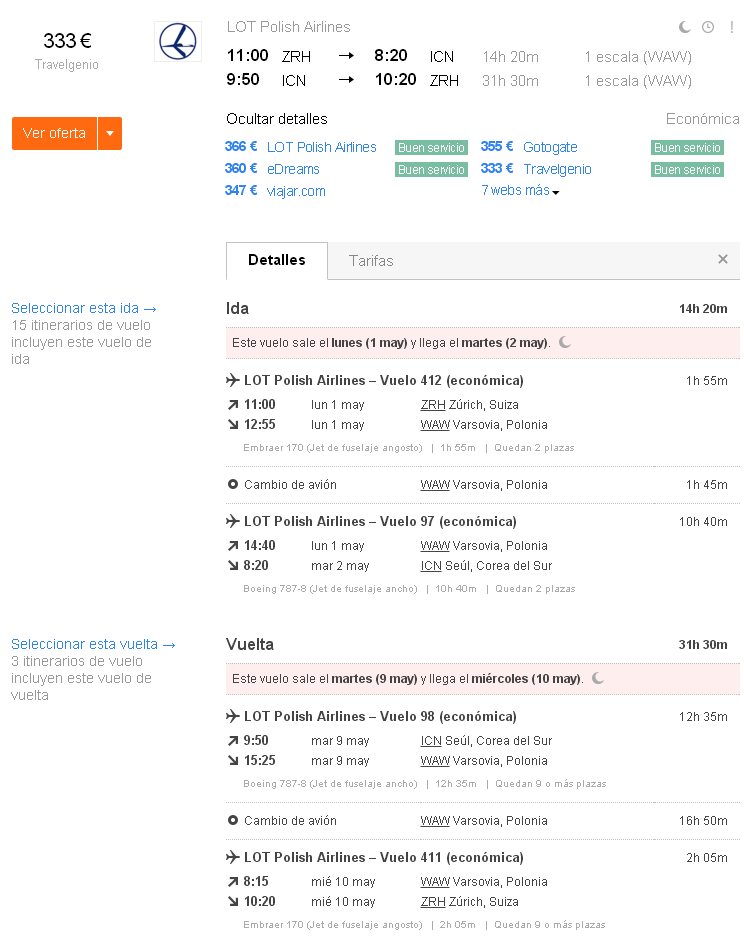Open the dropdown arrow beside Ver oferta
This screenshot has width=744, height=951.
pos(110,133)
